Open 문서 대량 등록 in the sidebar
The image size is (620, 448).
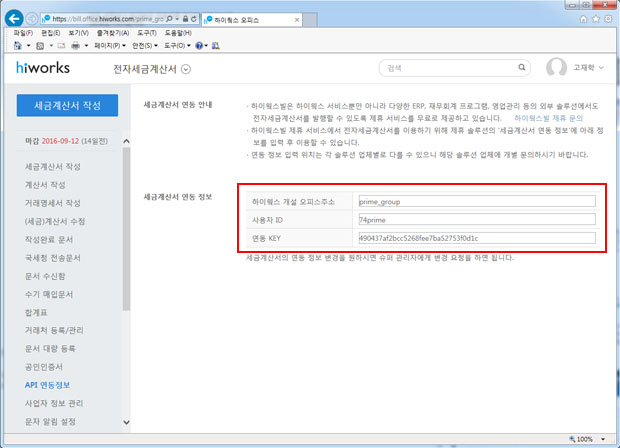tap(50, 348)
